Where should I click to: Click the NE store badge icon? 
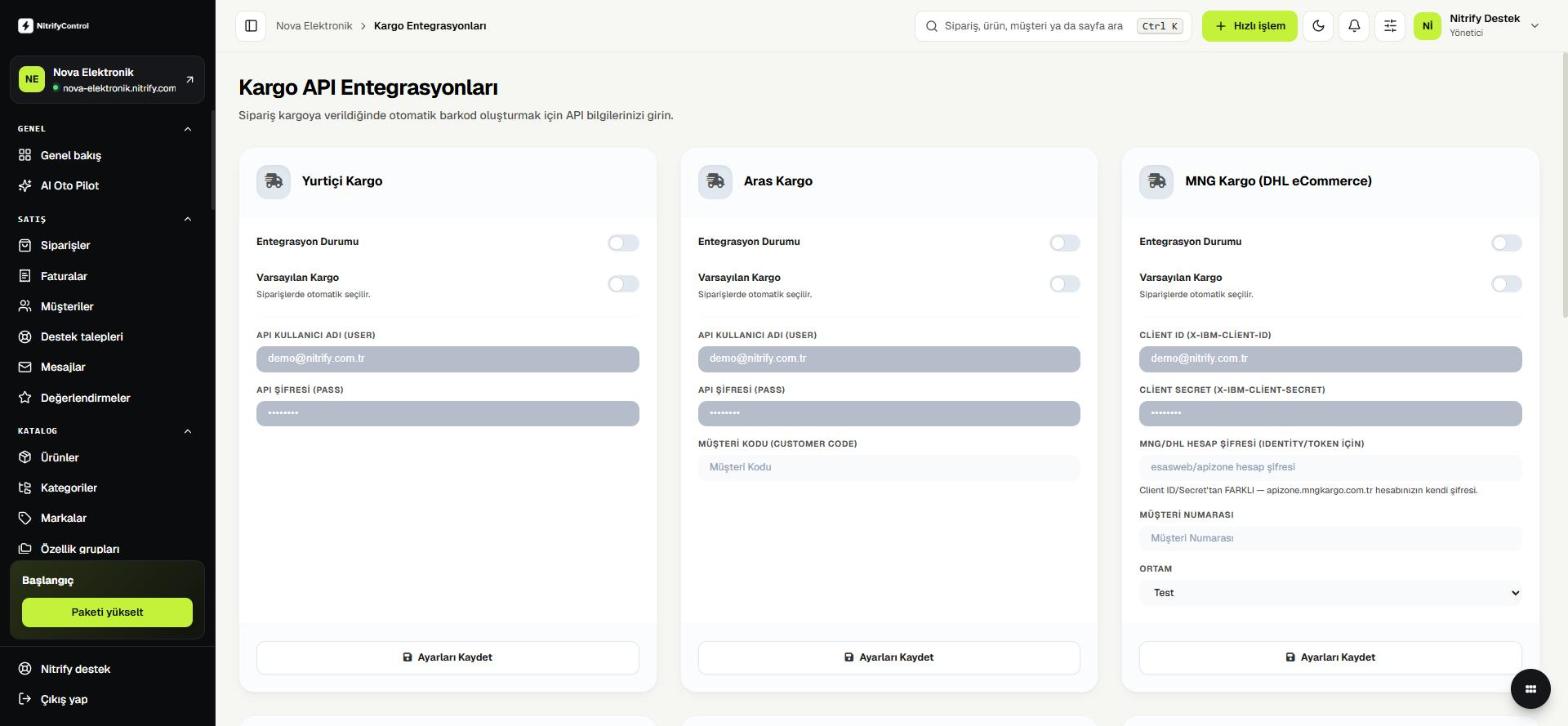32,79
